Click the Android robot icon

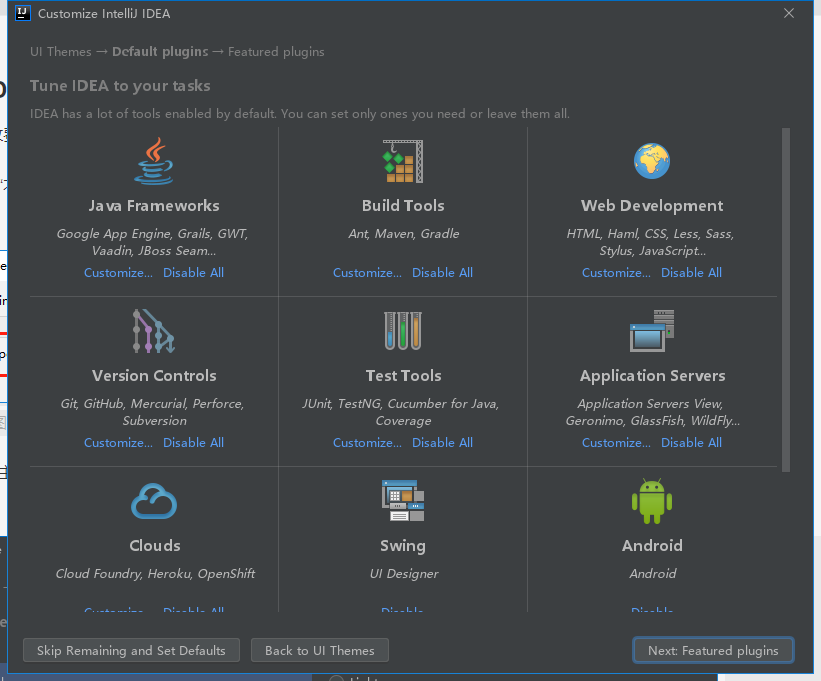click(652, 501)
